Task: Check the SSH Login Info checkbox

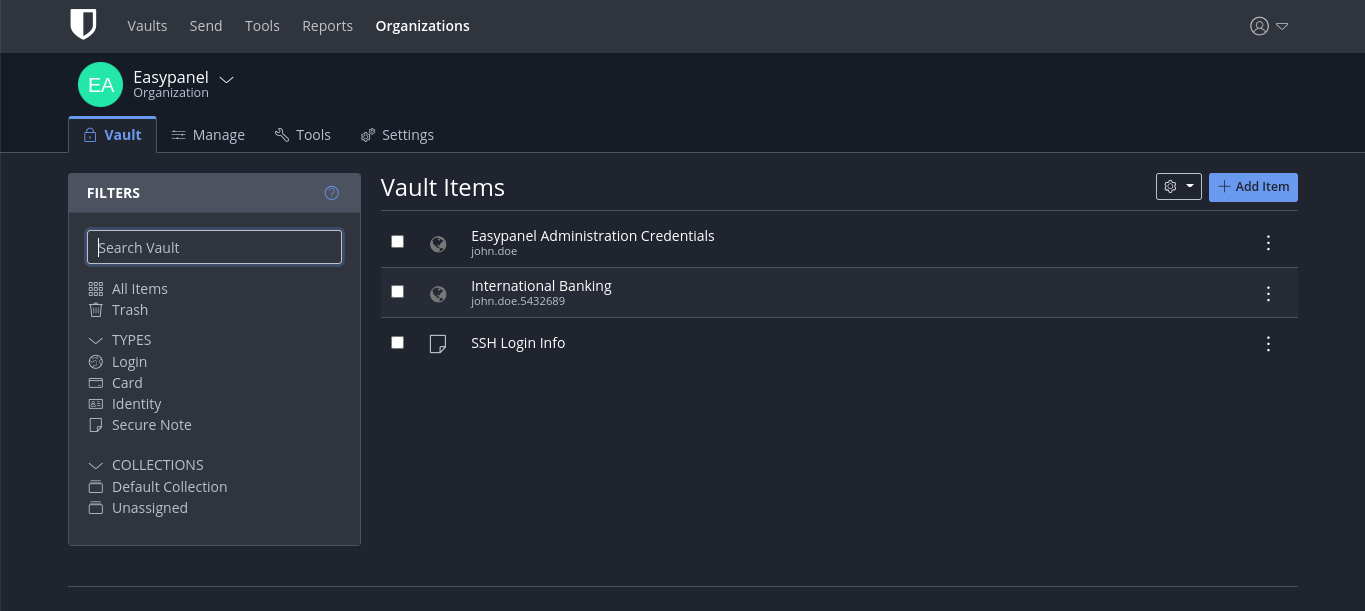Action: 398,342
